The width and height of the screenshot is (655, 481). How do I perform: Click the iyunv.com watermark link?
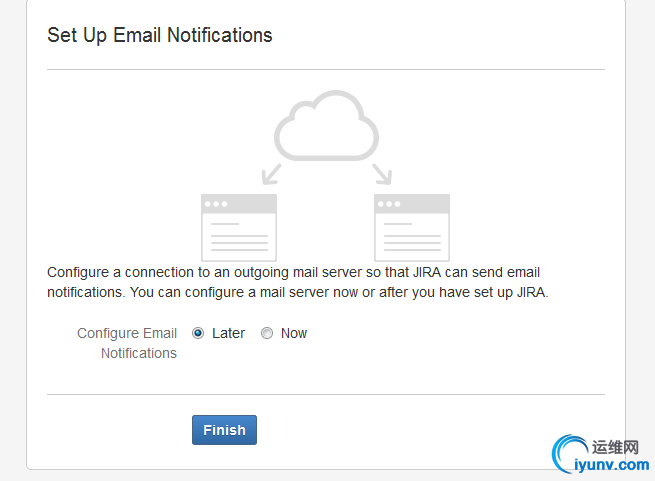pos(612,465)
